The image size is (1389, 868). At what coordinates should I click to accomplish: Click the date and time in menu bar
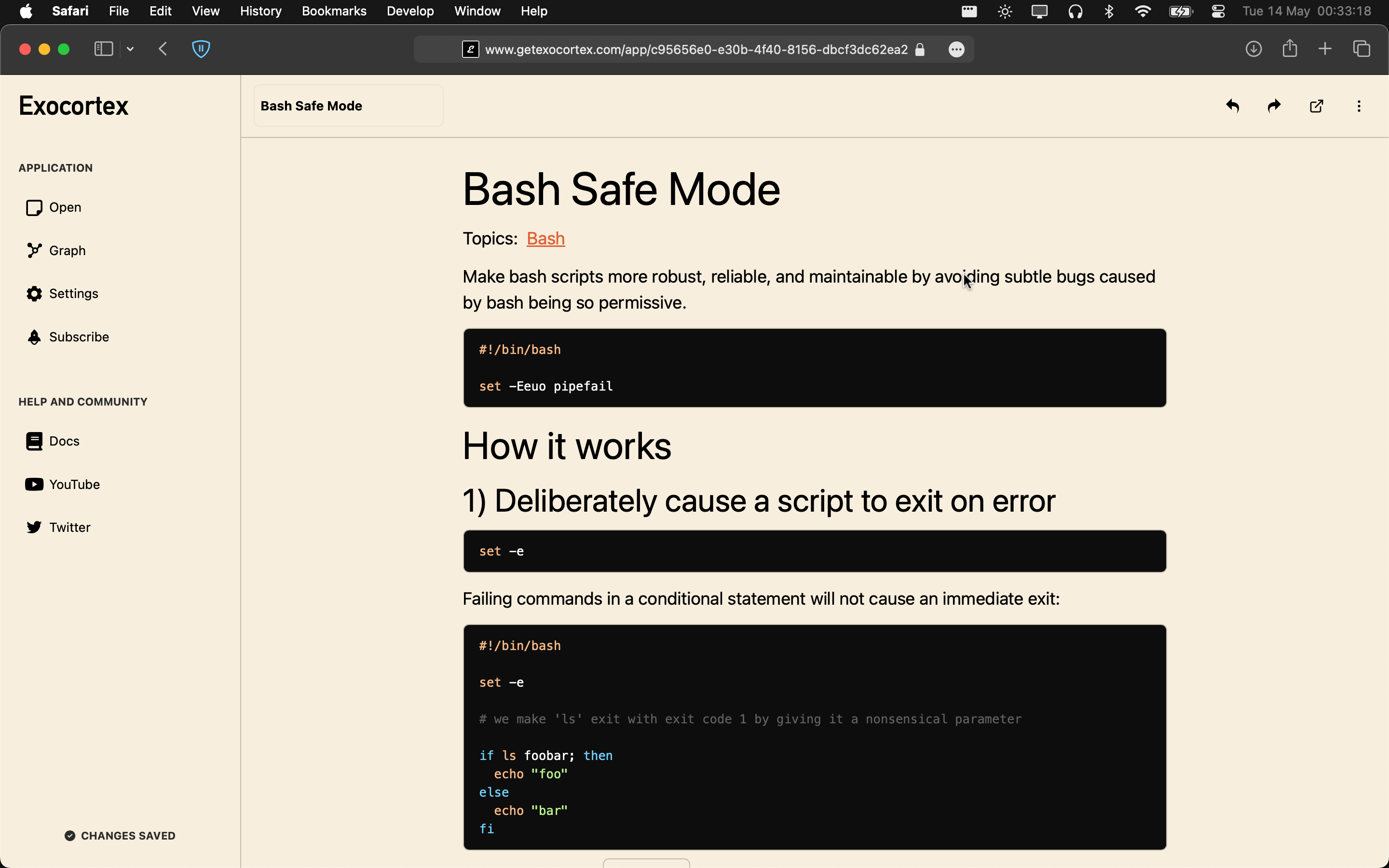[x=1307, y=11]
